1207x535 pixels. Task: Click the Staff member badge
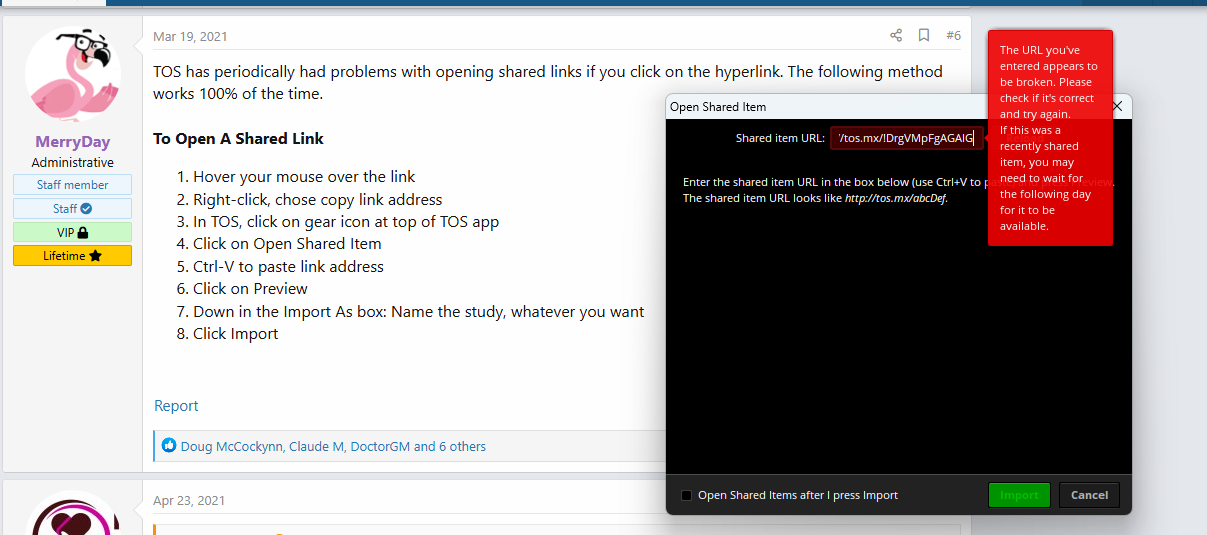tap(72, 185)
